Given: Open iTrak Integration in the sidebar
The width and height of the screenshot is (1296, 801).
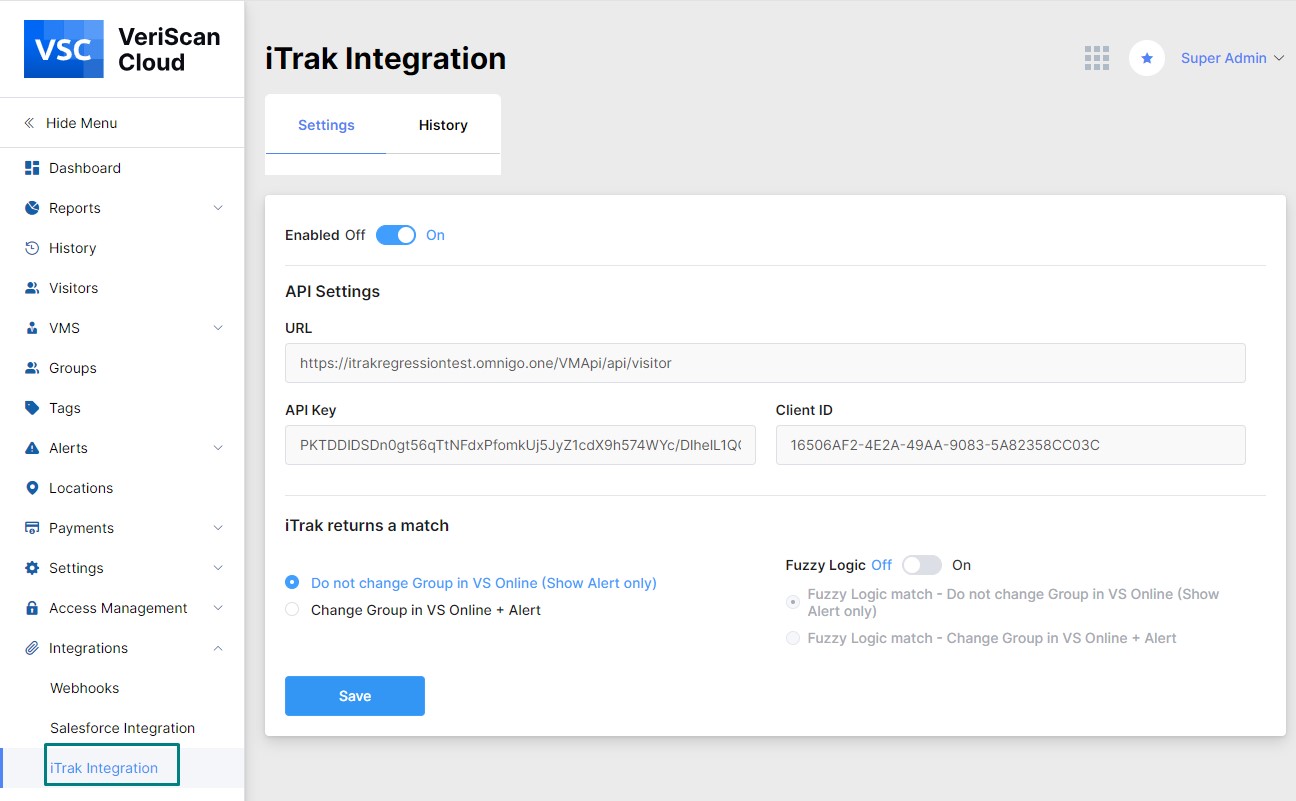Looking at the screenshot, I should pyautogui.click(x=104, y=768).
